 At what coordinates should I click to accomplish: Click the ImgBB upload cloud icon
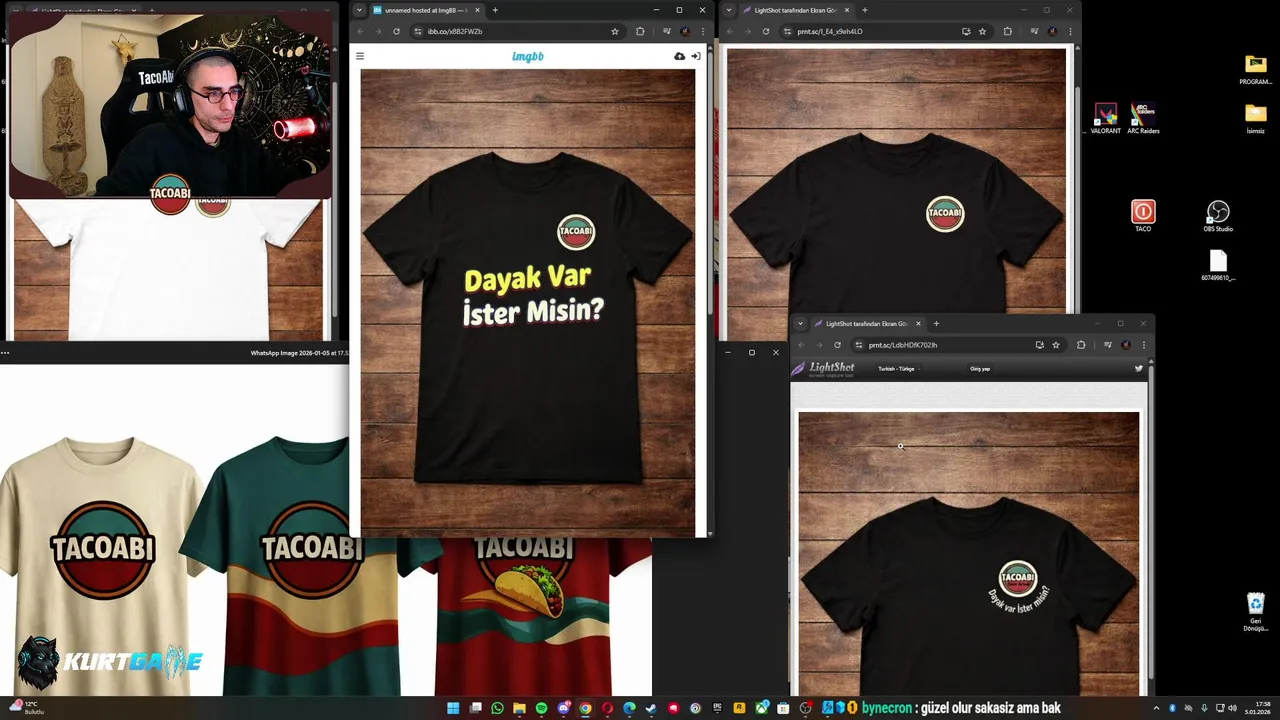coord(680,56)
